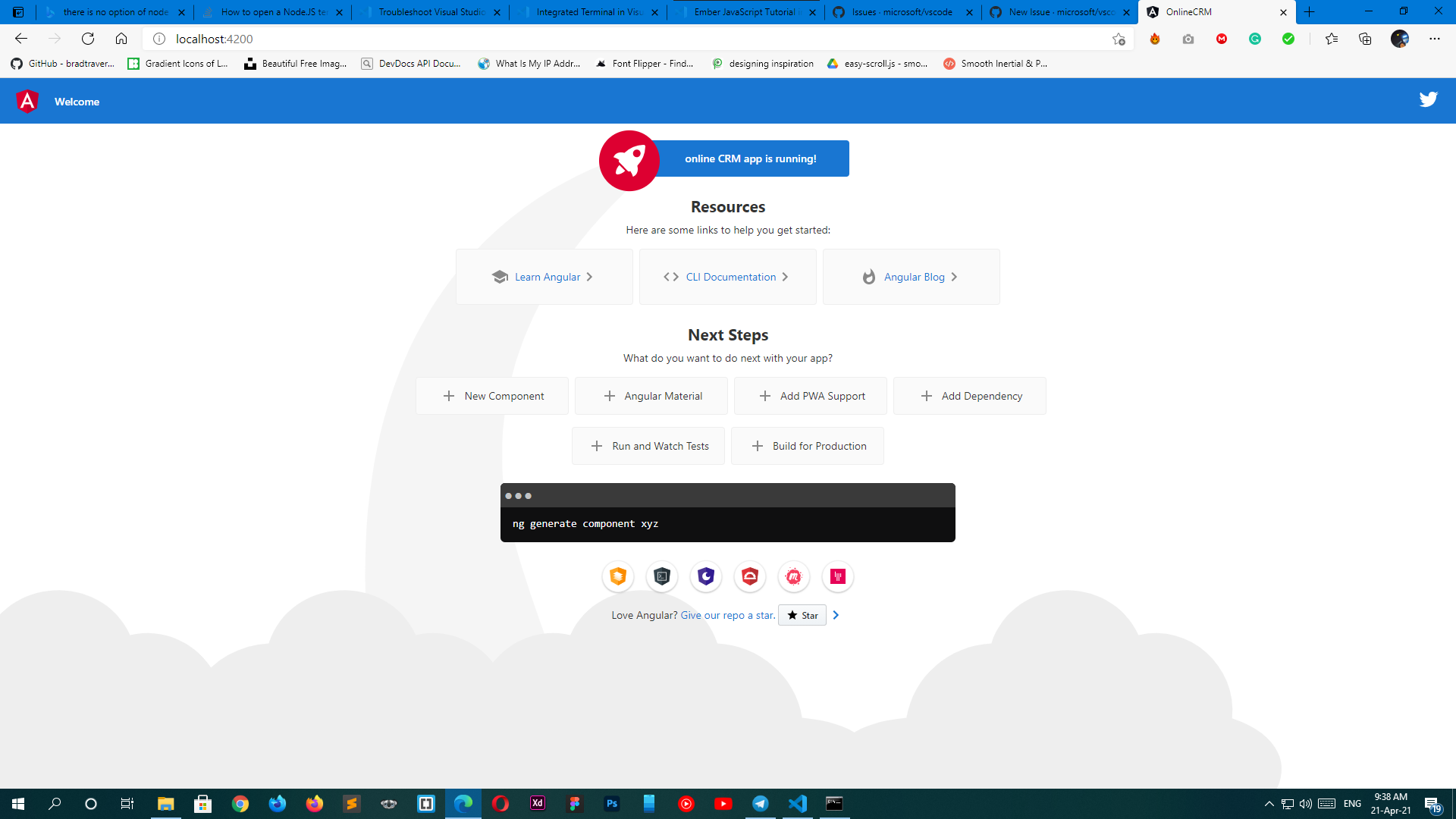This screenshot has height=819, width=1456.
Task: Switch to Issues microsoft/vscode tab
Action: click(901, 12)
